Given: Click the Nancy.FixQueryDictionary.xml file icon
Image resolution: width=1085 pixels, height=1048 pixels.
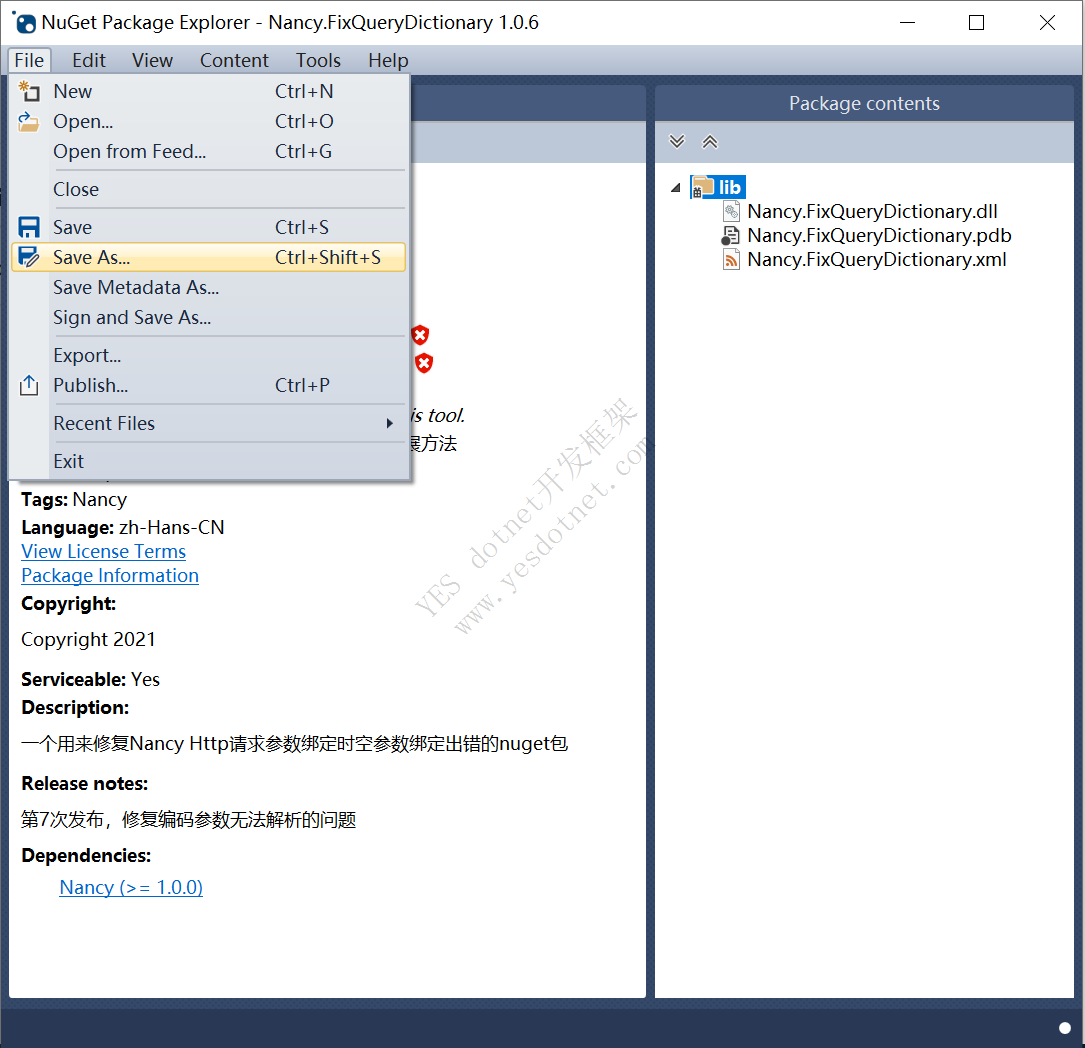Looking at the screenshot, I should [731, 259].
